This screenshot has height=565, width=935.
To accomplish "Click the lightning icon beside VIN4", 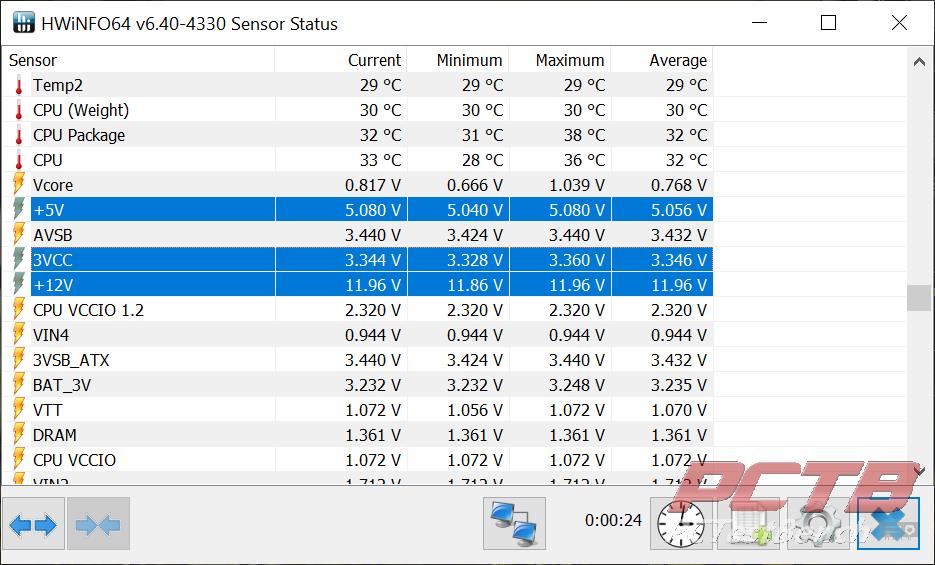I will pyautogui.click(x=19, y=335).
